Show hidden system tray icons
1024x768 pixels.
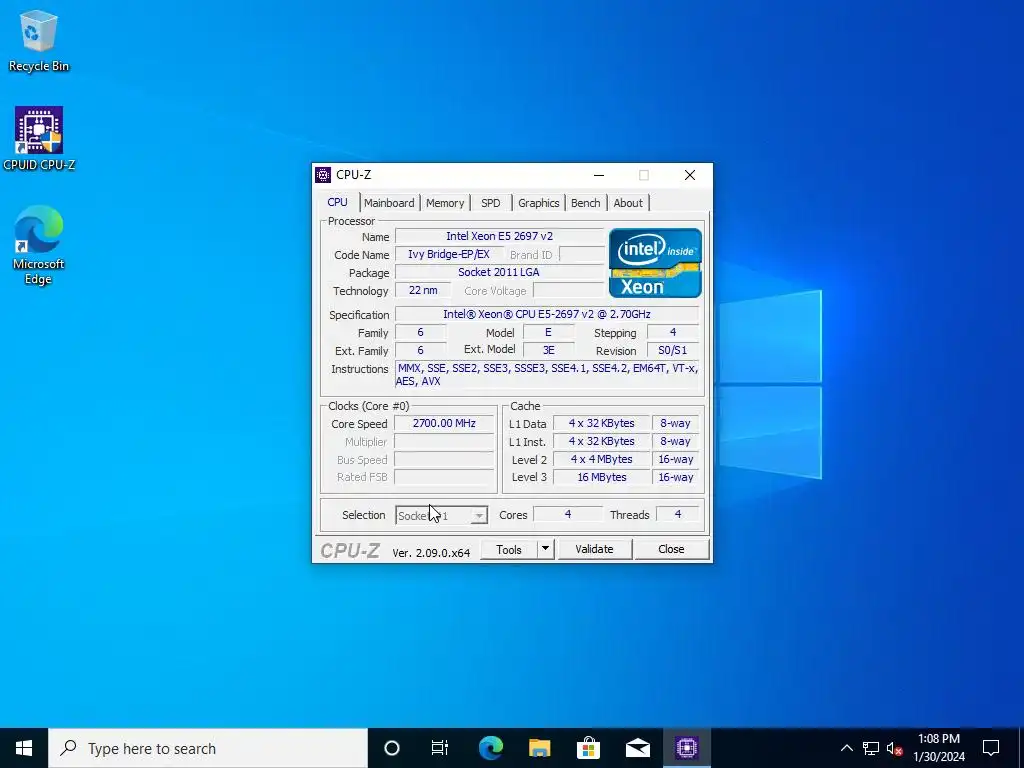[x=846, y=748]
